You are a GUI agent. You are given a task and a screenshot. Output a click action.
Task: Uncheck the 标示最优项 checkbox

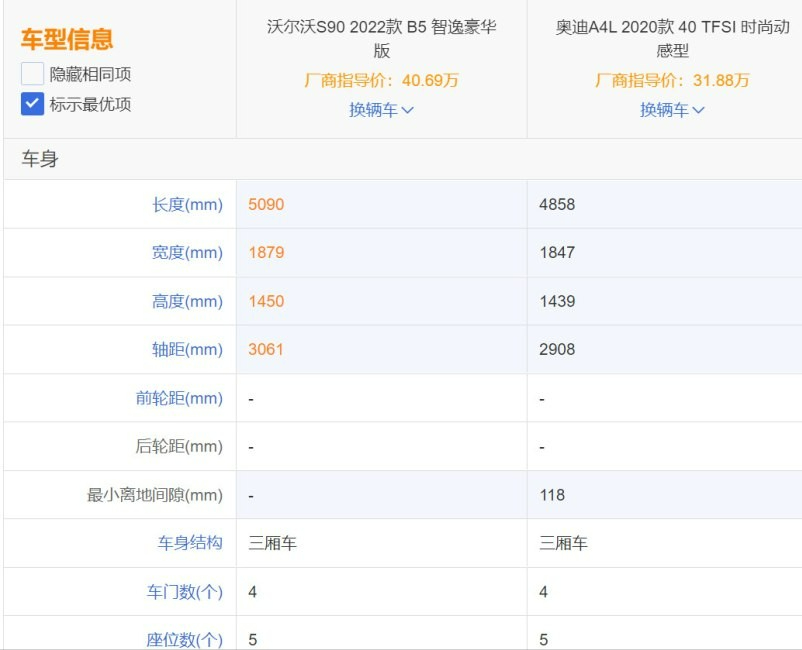tap(33, 104)
